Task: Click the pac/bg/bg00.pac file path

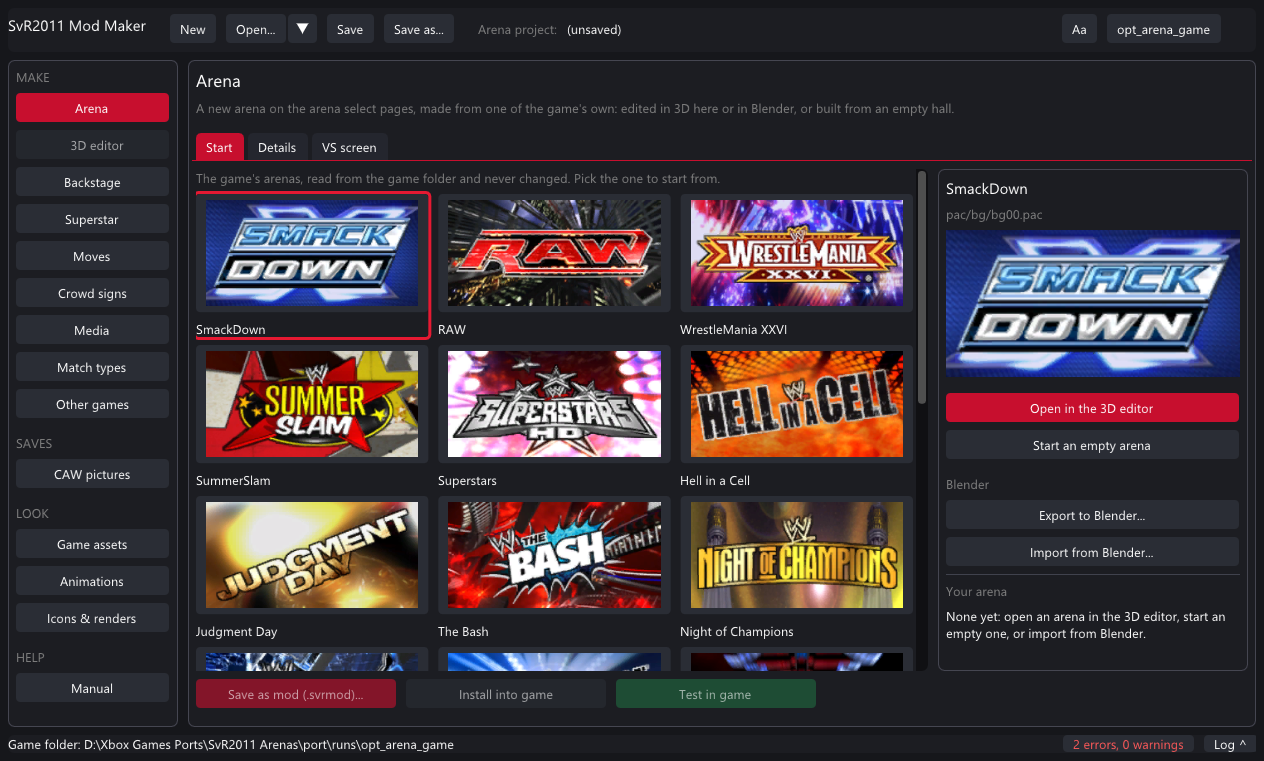Action: click(994, 215)
